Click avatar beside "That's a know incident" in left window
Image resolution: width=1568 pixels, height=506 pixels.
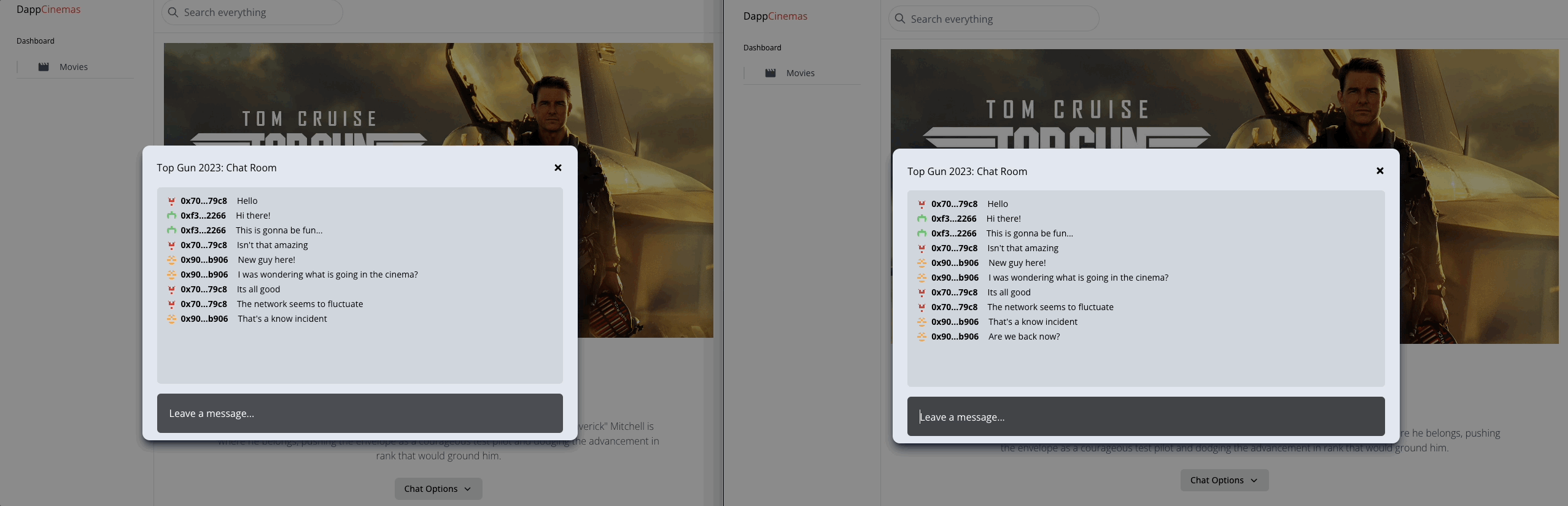click(x=171, y=319)
